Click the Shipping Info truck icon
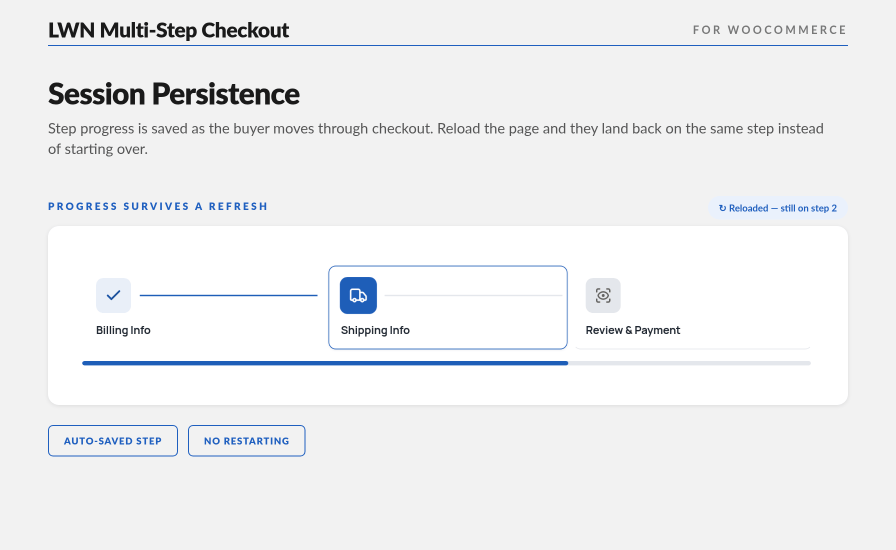The width and height of the screenshot is (896, 550). point(358,296)
